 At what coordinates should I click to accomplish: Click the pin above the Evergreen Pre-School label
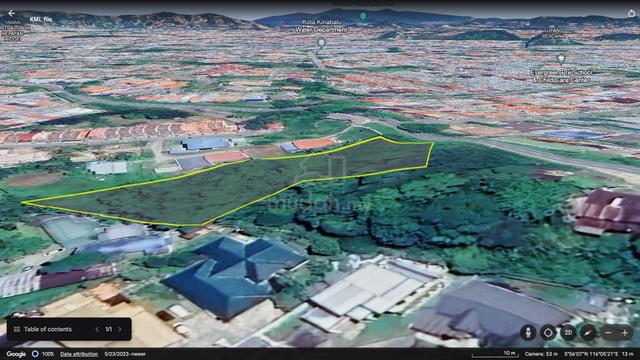[x=561, y=60]
